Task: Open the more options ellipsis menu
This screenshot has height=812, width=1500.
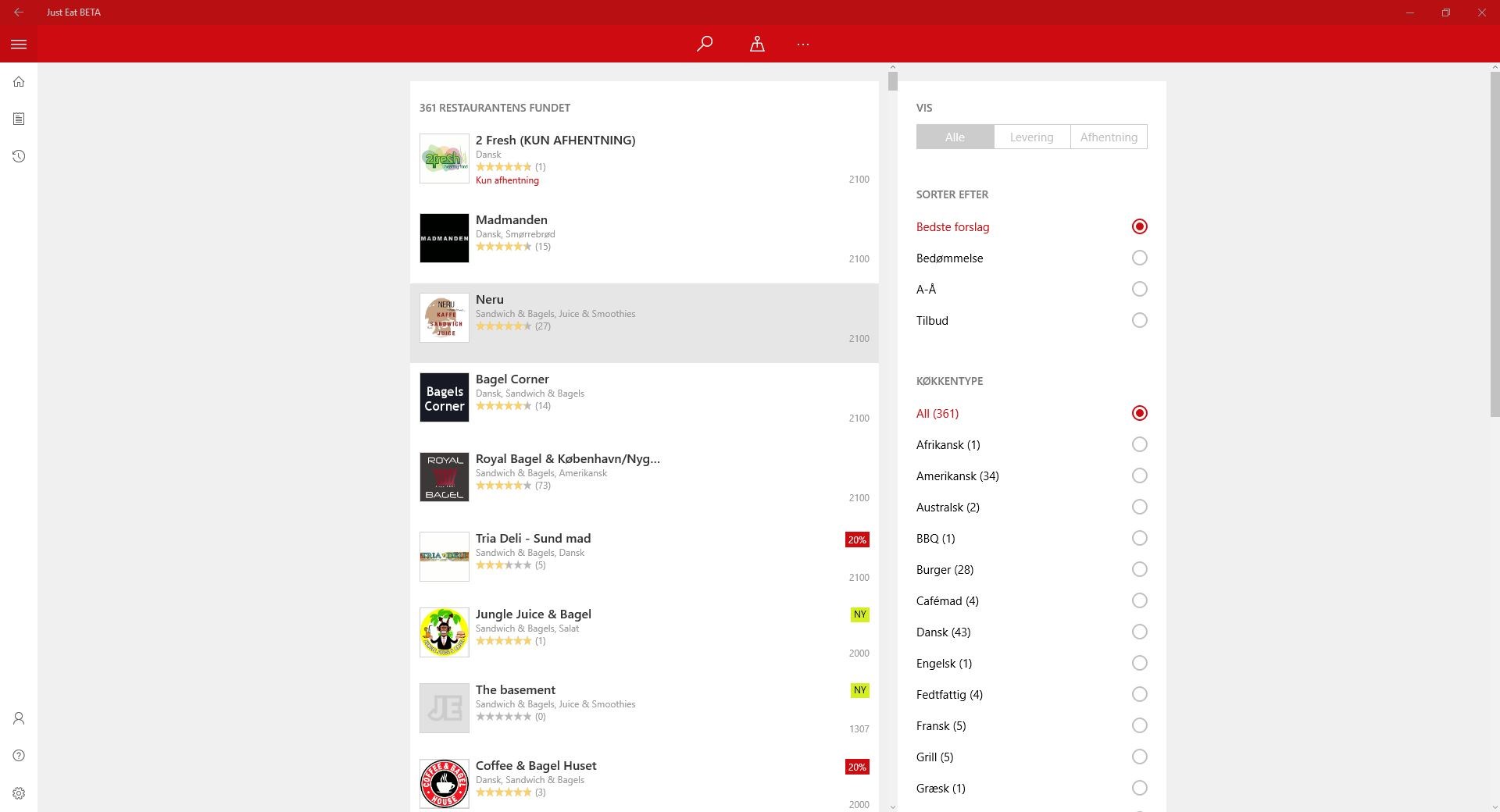Action: pos(803,44)
